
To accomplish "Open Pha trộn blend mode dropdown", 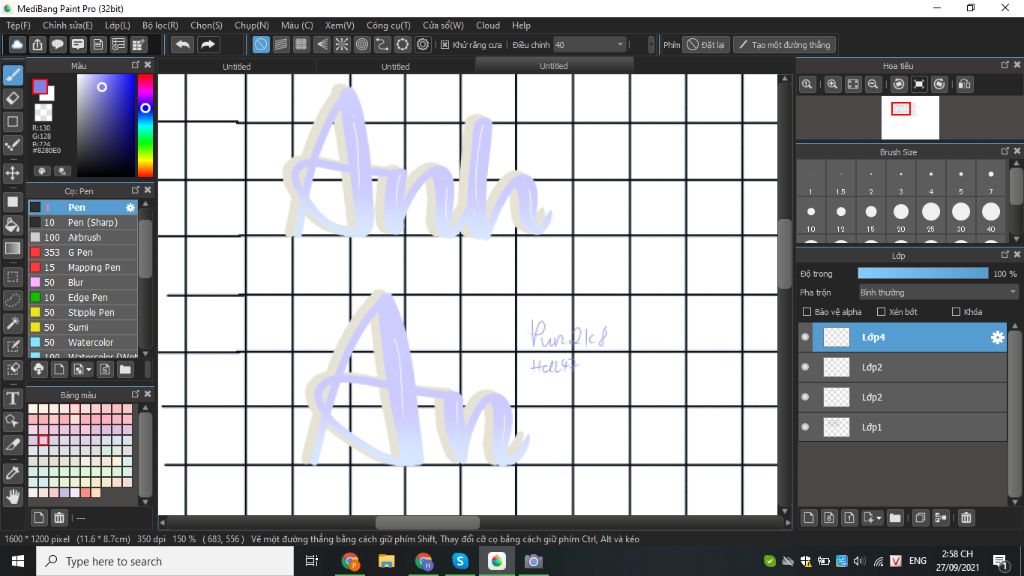I will coord(938,293).
